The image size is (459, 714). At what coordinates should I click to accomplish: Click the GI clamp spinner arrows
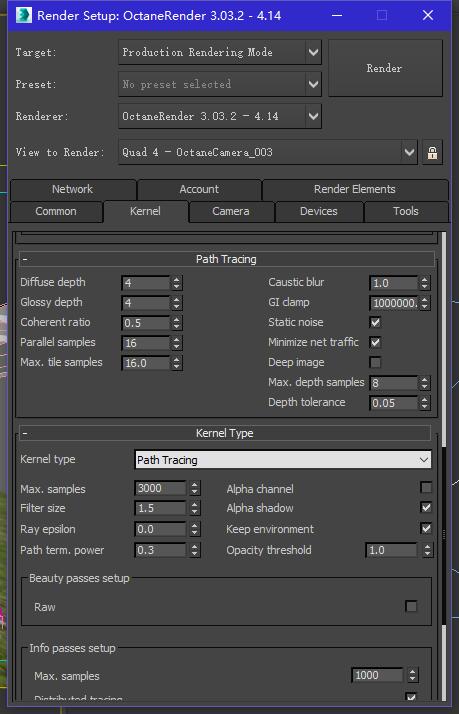tap(424, 303)
